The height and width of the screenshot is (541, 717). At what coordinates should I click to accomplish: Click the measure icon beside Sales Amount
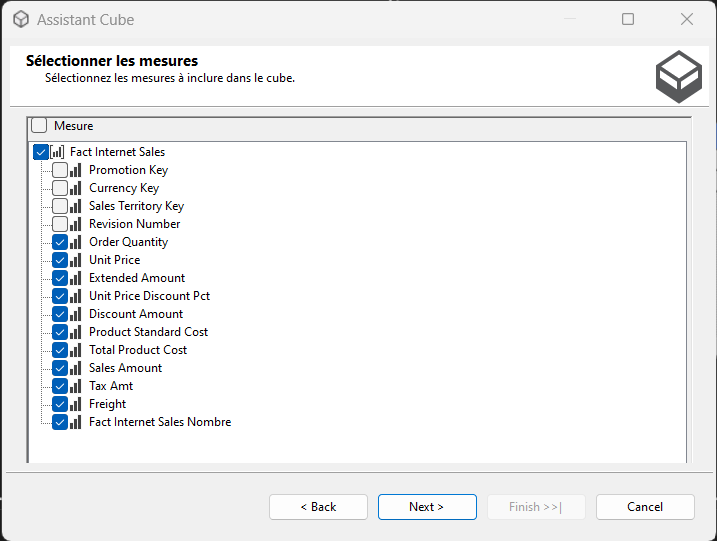75,368
